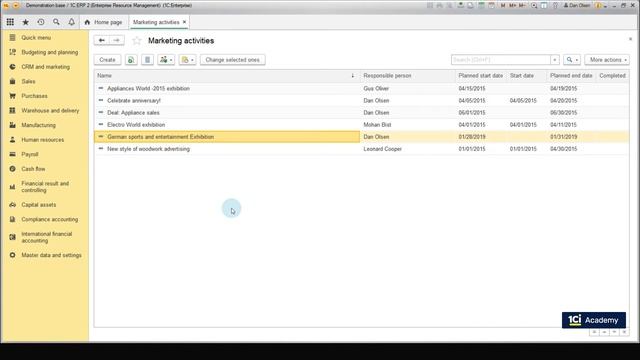The height and width of the screenshot is (360, 640).
Task: Sort by Planned start date header
Action: tap(481, 76)
